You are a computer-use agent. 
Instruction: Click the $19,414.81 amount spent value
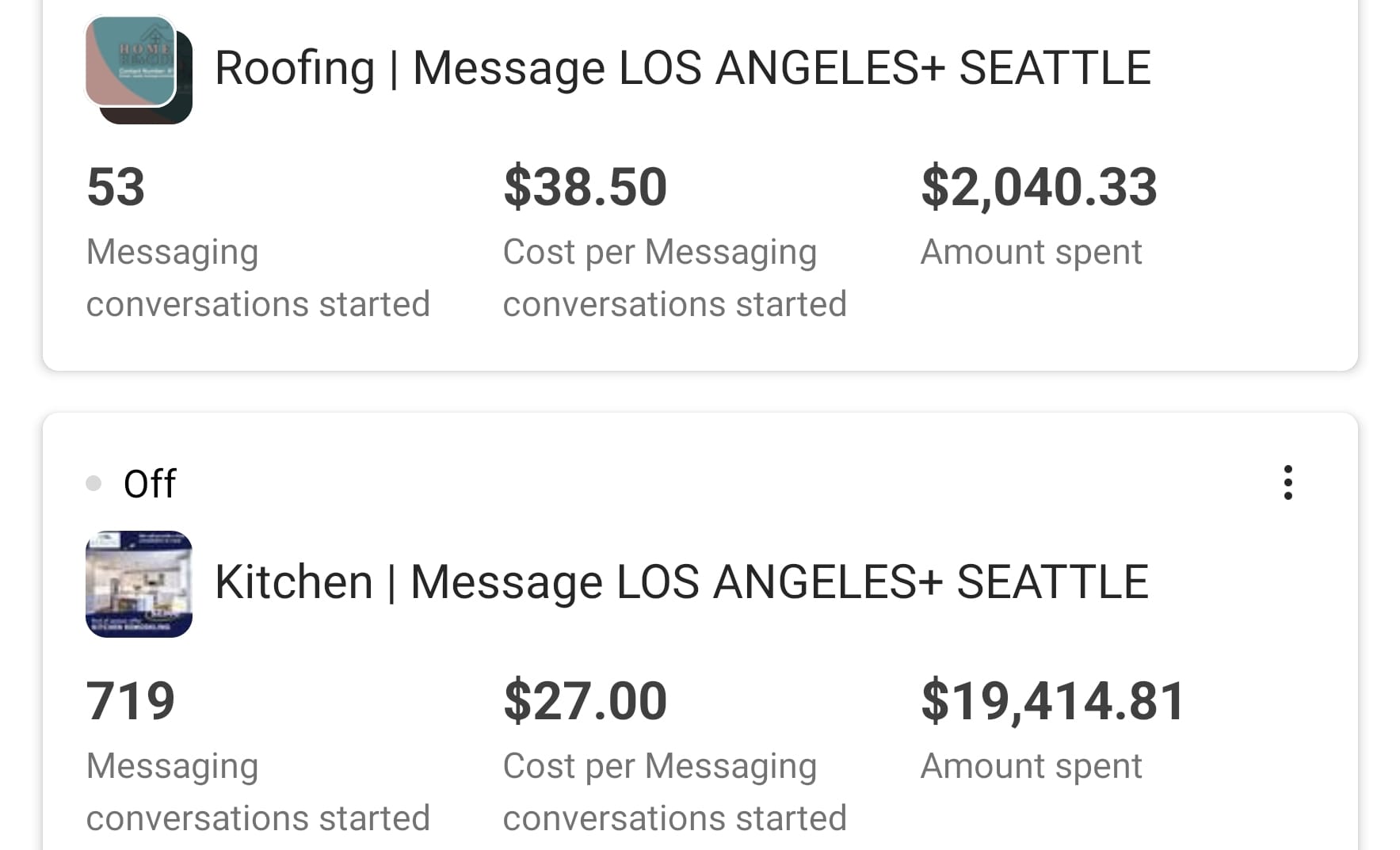point(1052,701)
